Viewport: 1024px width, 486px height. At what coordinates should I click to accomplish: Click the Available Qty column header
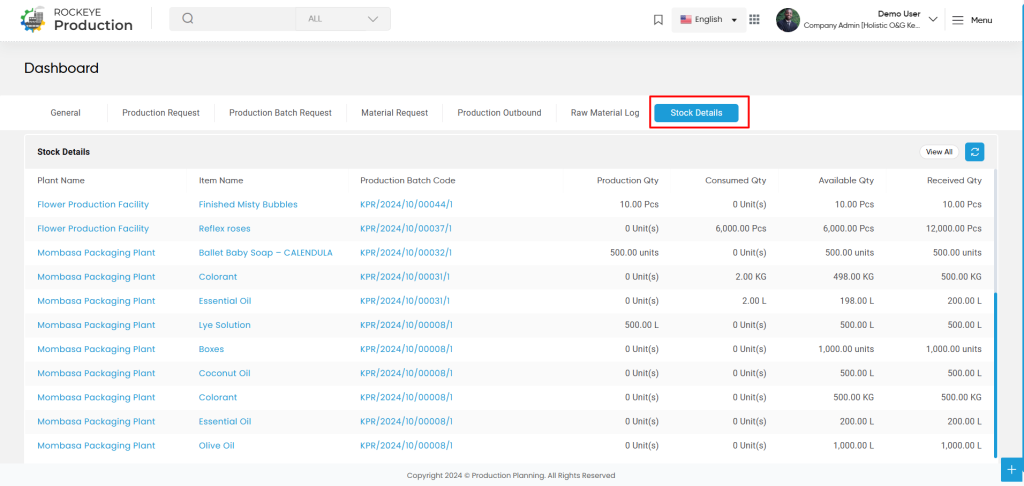click(846, 180)
